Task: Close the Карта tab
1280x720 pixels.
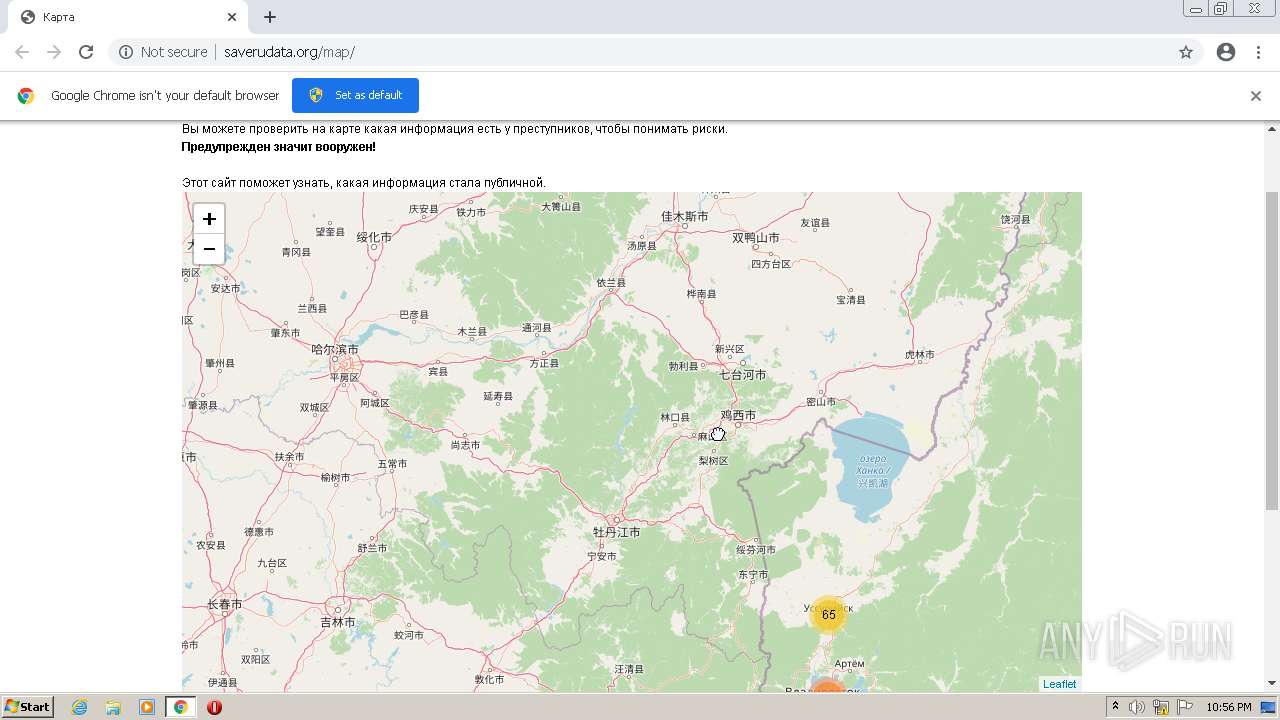Action: tap(232, 17)
